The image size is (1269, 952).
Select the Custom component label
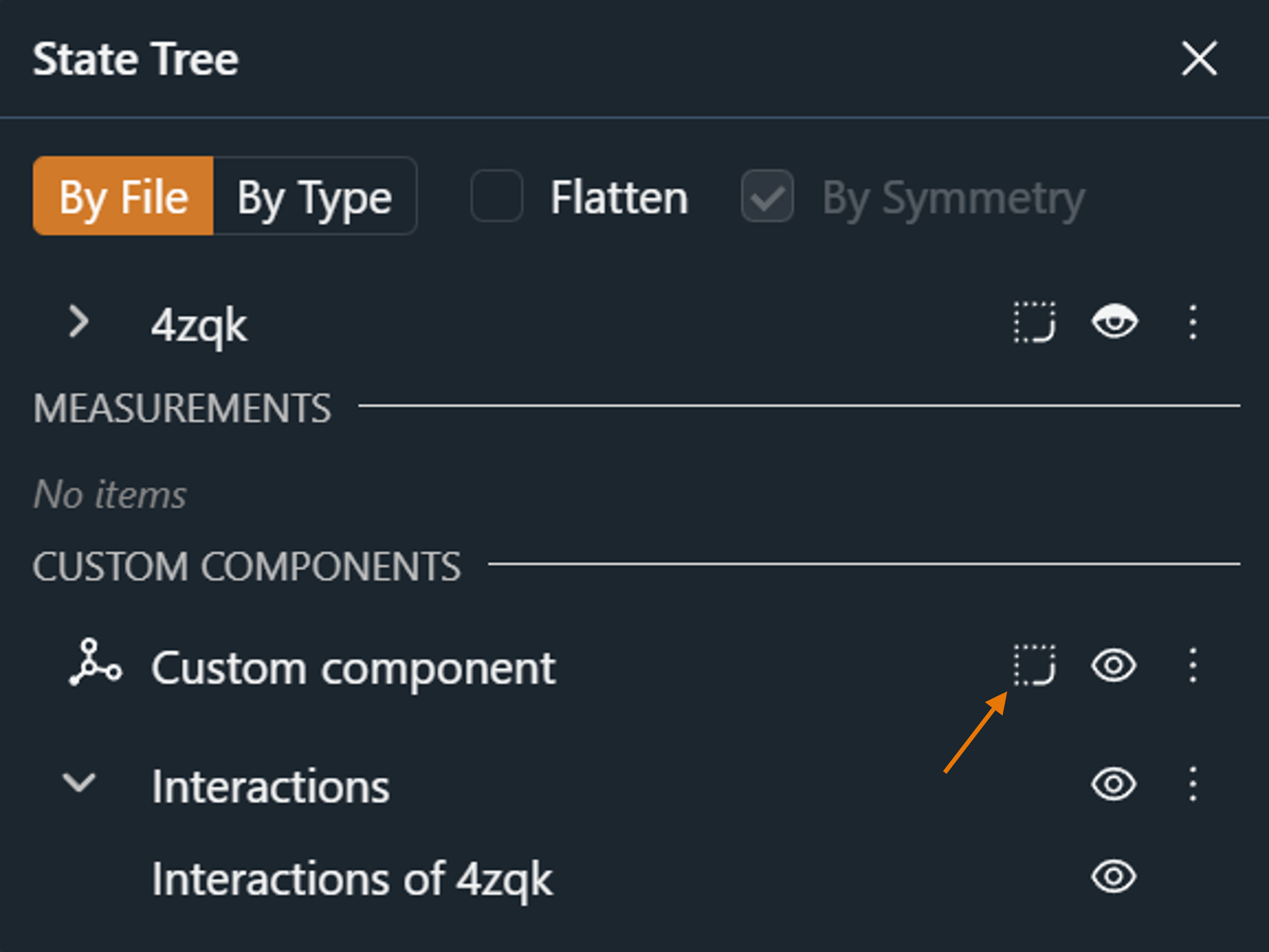[x=354, y=668]
